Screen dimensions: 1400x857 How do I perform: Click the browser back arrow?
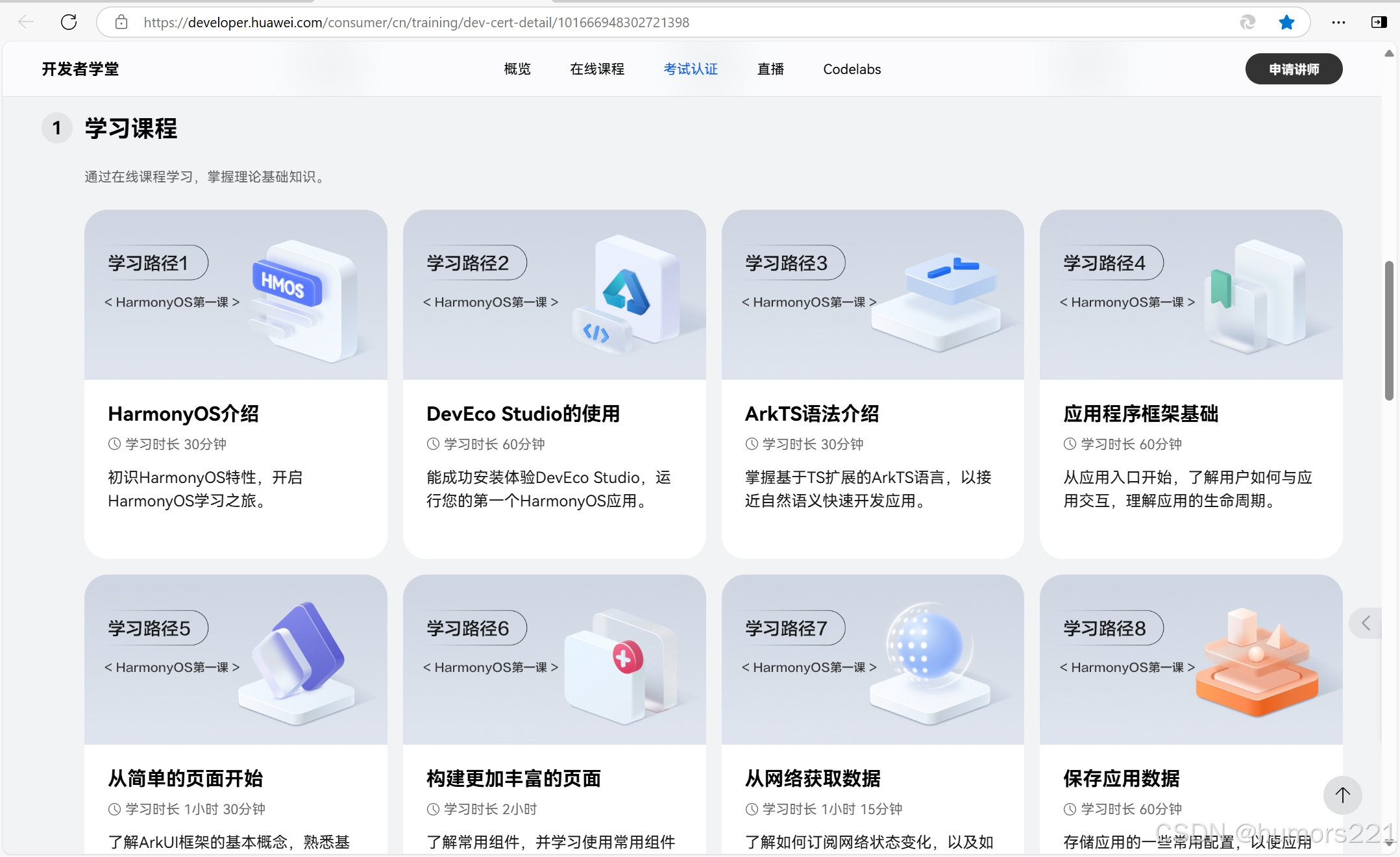point(26,22)
